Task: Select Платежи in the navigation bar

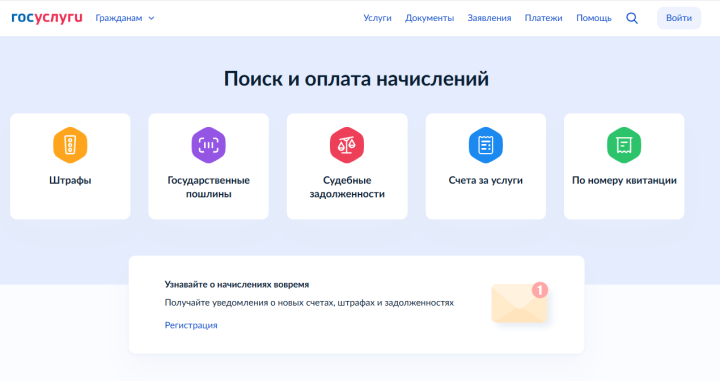Action: 543,18
